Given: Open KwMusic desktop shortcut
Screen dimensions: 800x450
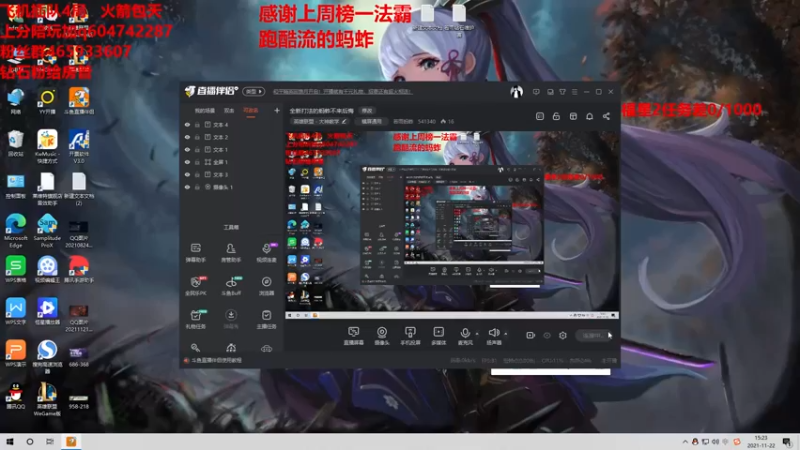Looking at the screenshot, I should pos(47,146).
